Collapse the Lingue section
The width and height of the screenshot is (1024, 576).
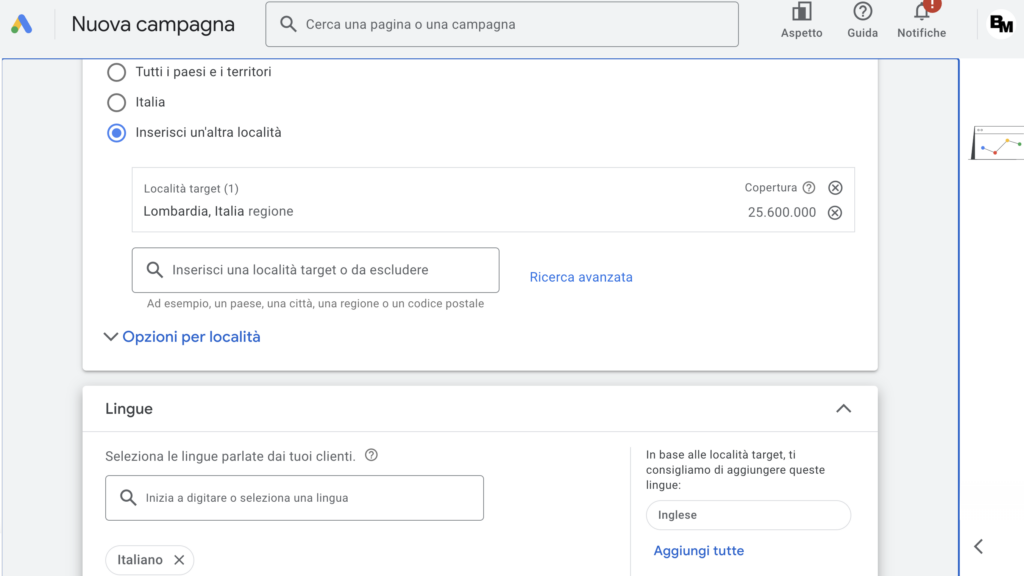pos(843,409)
